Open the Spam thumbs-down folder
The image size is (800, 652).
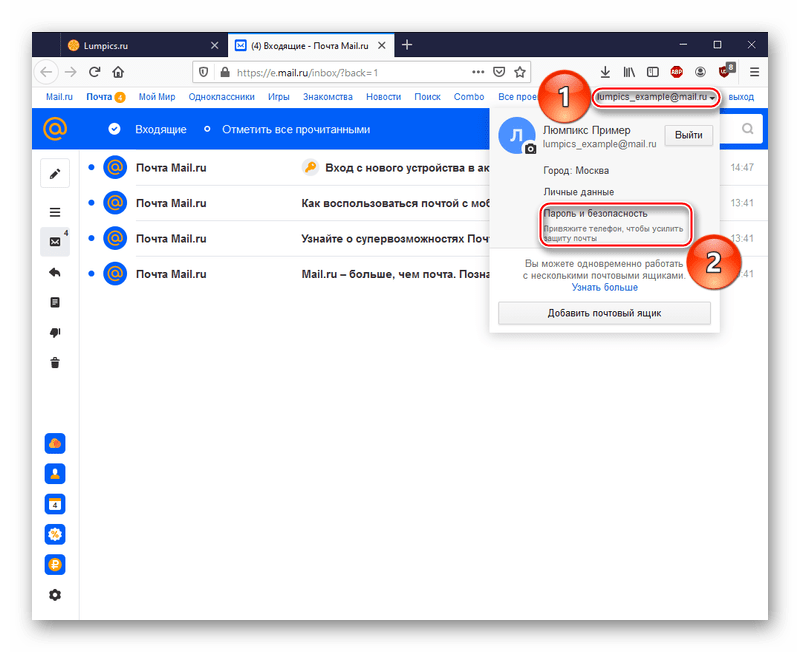[x=54, y=332]
